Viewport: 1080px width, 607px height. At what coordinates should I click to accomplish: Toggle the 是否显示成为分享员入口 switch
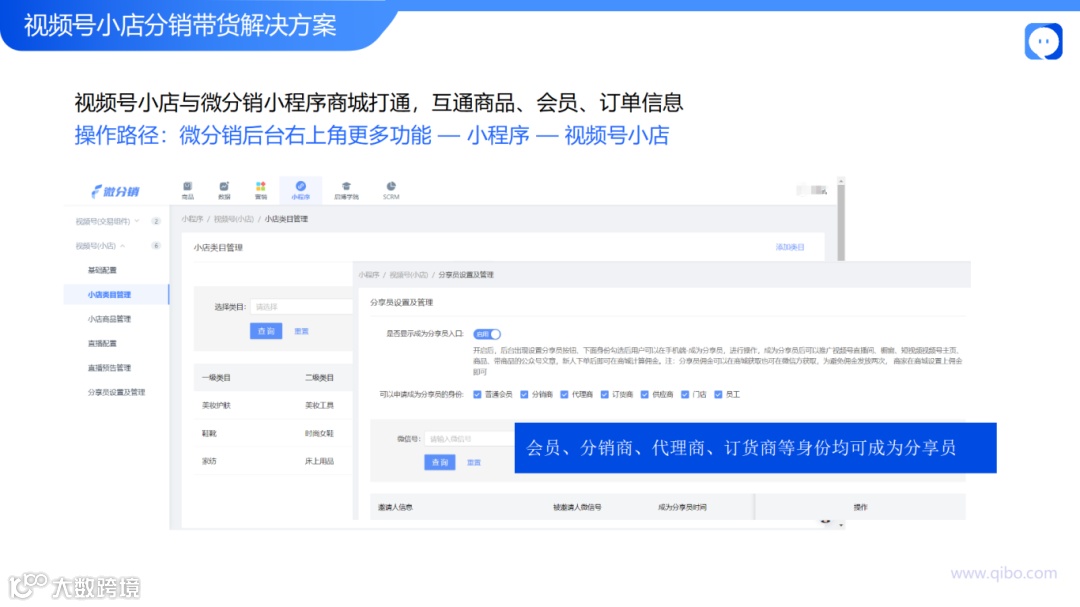(487, 333)
